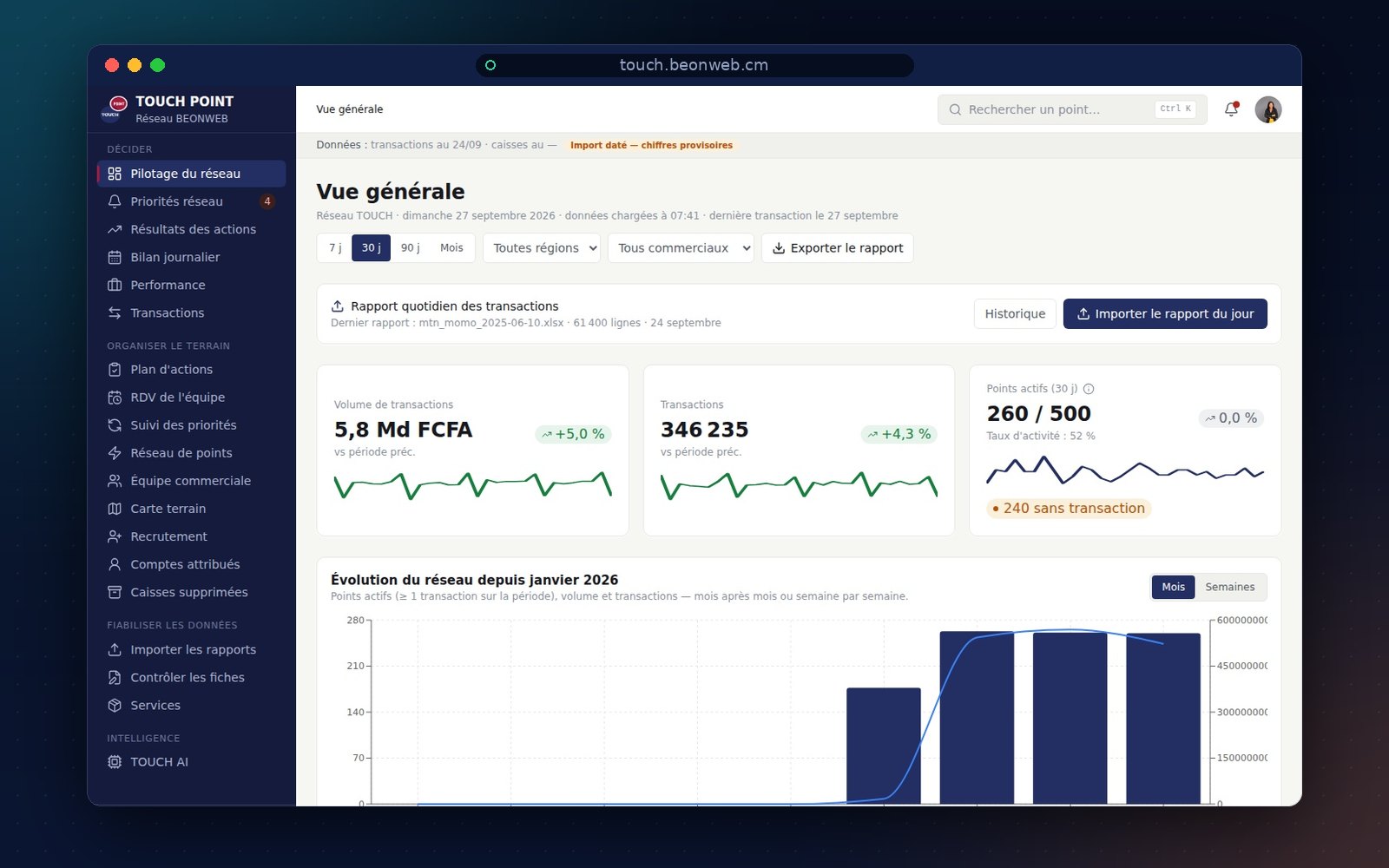Click the Caisses supprimées archive icon
Viewport: 1389px width, 868px height.
115,592
